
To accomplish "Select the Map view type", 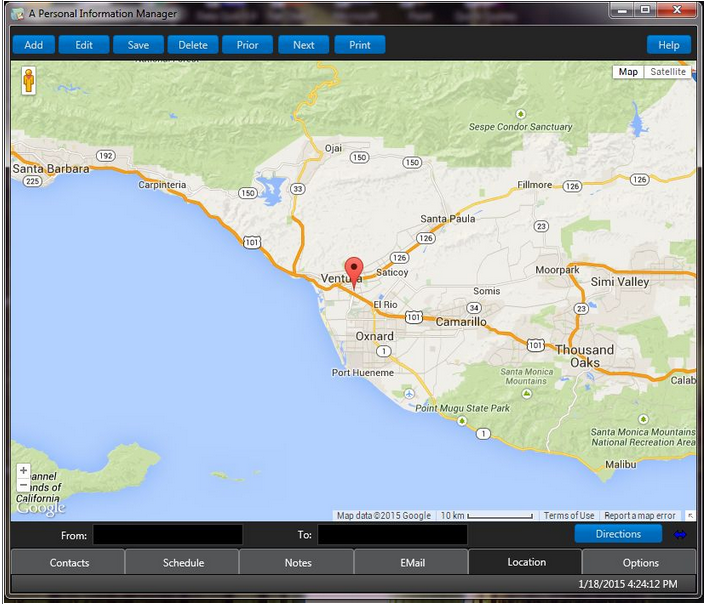I will (628, 72).
